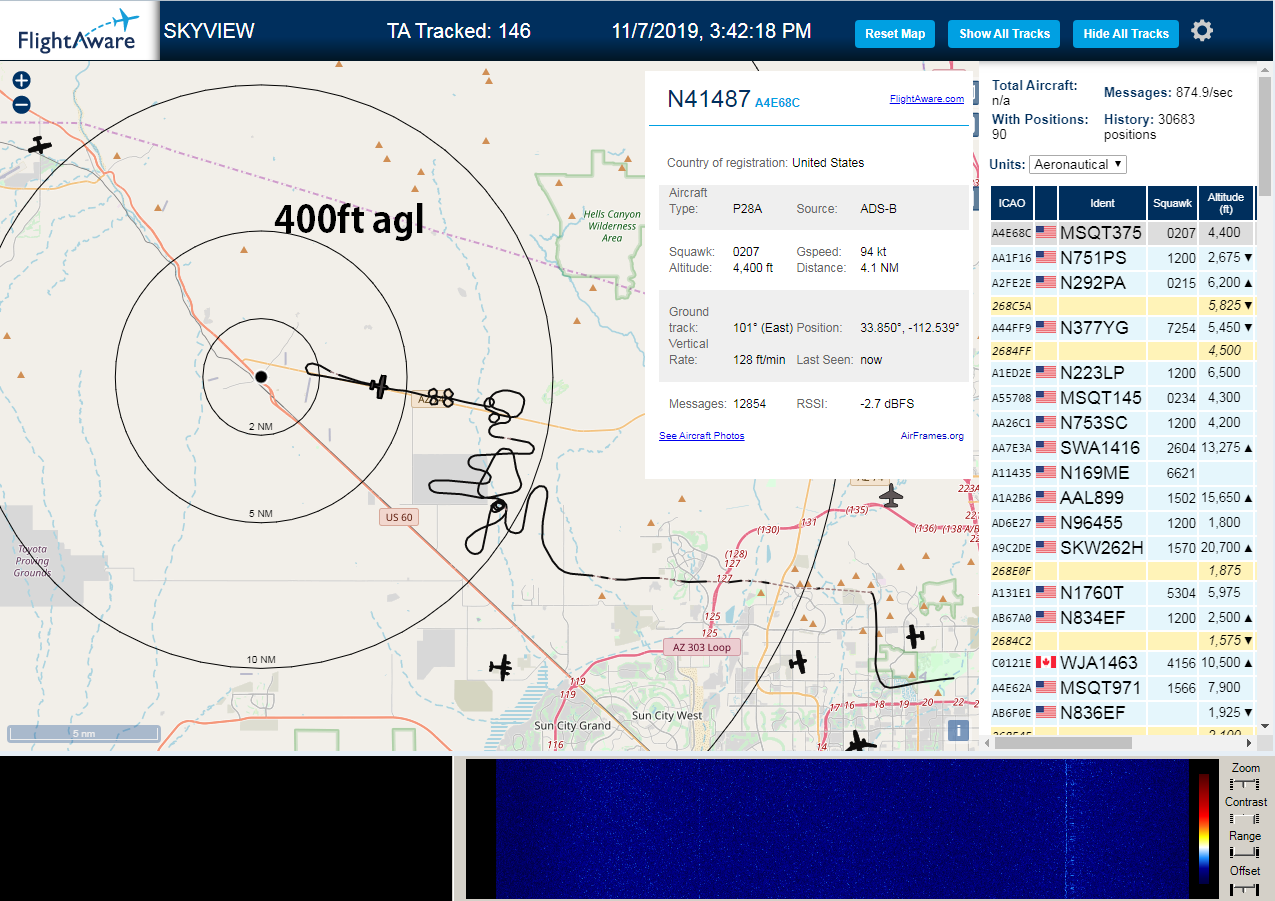Viewport: 1275px width, 901px height.
Task: Open the FlightAware.com link in info panel
Action: pyautogui.click(x=926, y=98)
